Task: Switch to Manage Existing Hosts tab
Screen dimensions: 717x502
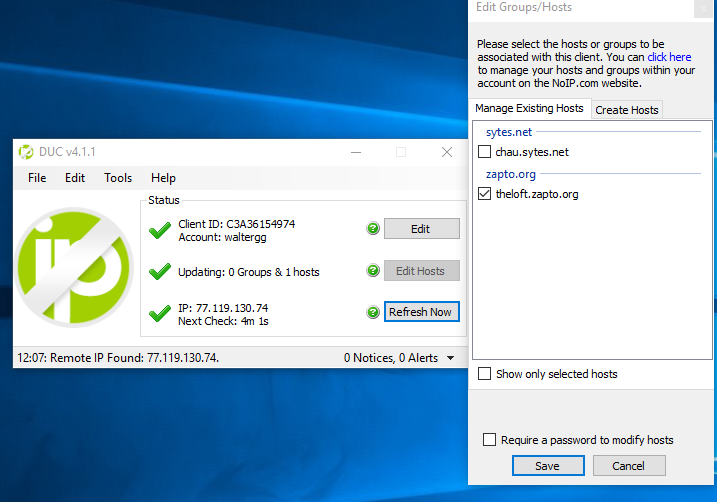Action: coord(530,108)
